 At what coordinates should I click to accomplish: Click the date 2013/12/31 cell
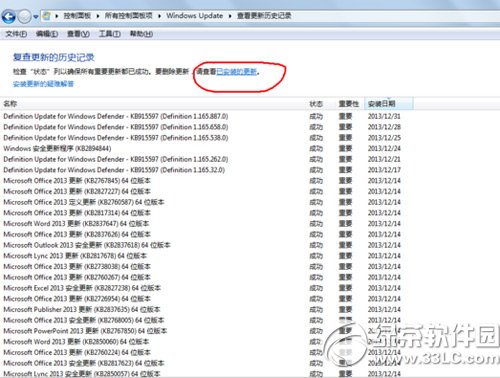pos(384,116)
